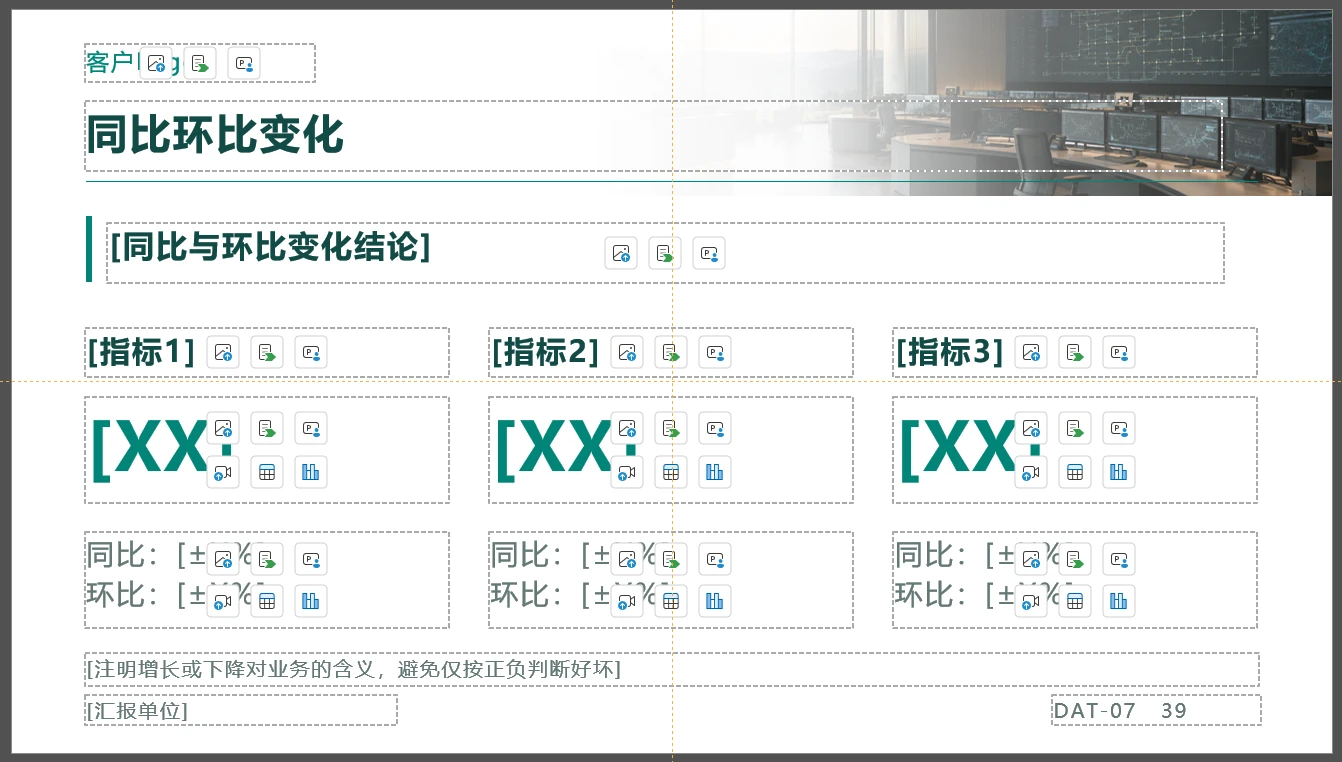Click the cameo icon beside [同比与环比变化结论]
The image size is (1342, 762).
click(709, 253)
